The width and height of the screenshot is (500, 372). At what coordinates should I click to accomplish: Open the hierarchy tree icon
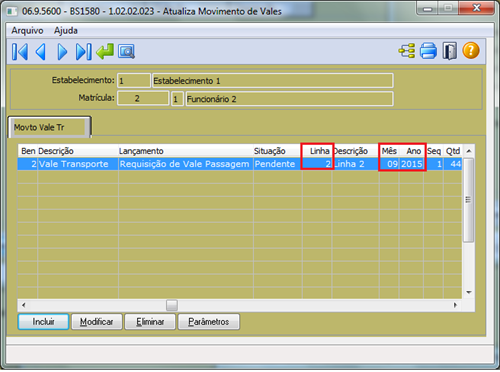click(x=407, y=51)
